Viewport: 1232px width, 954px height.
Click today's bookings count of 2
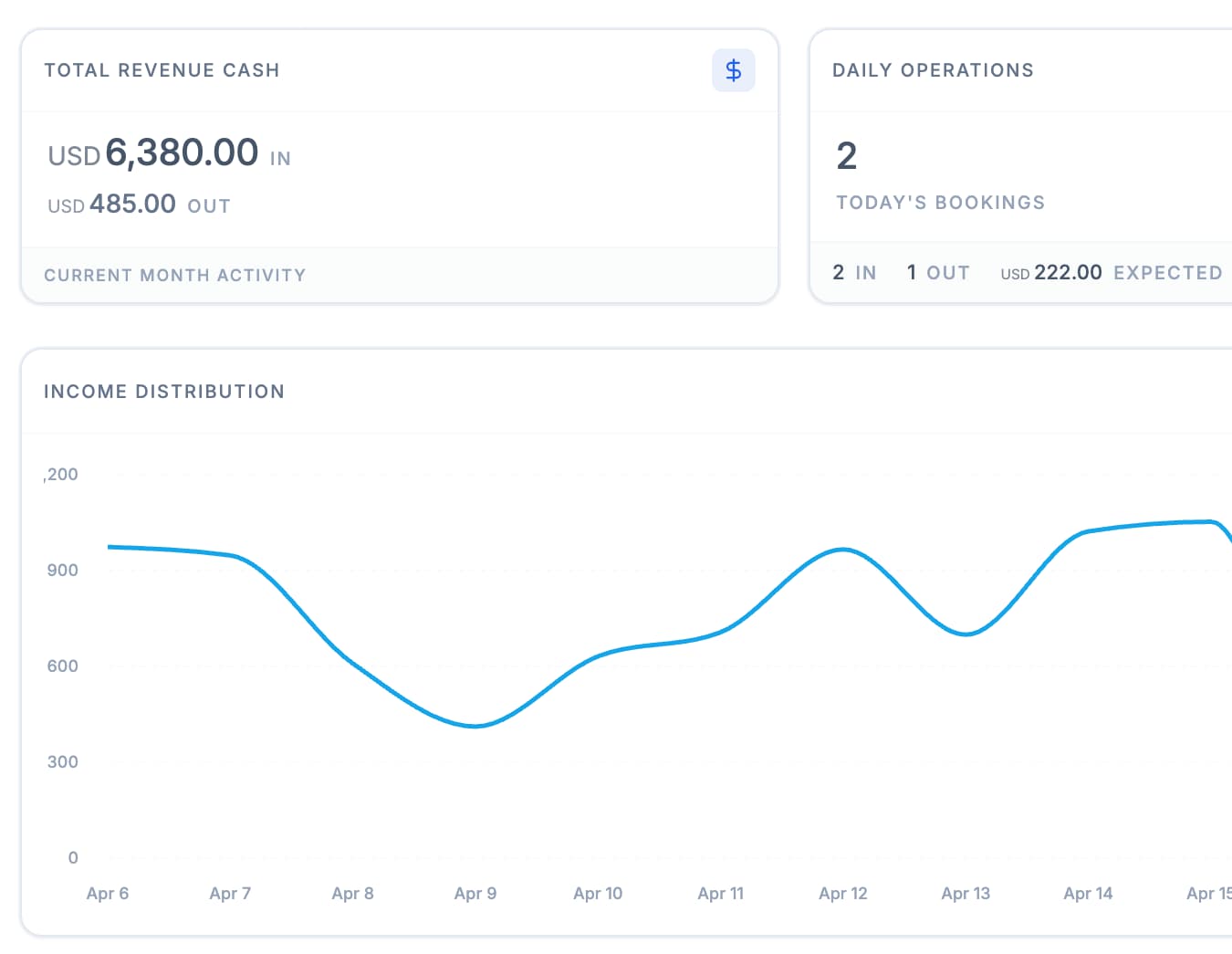click(x=847, y=155)
